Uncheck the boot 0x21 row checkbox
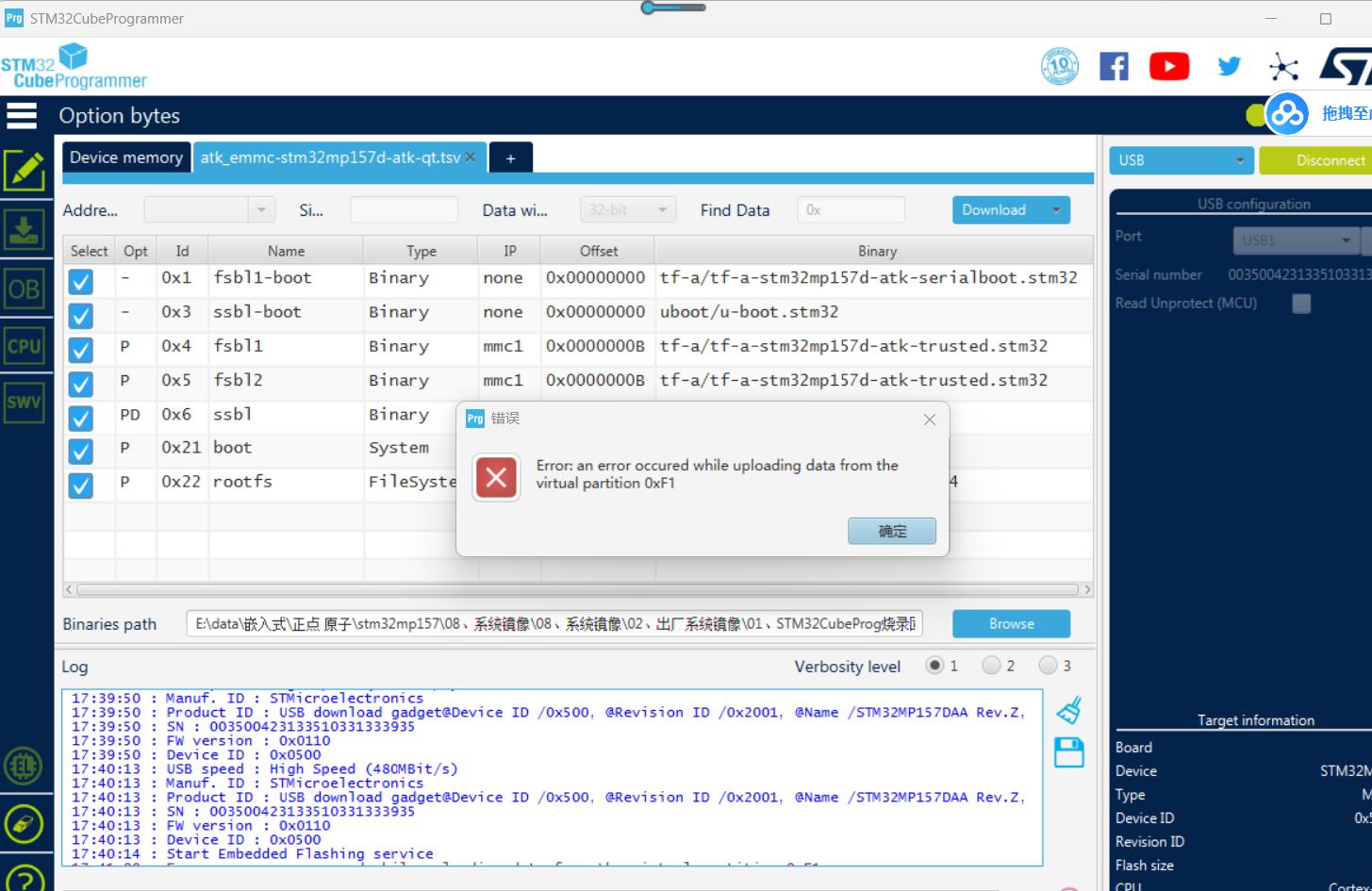The width and height of the screenshot is (1372, 891). (x=81, y=451)
